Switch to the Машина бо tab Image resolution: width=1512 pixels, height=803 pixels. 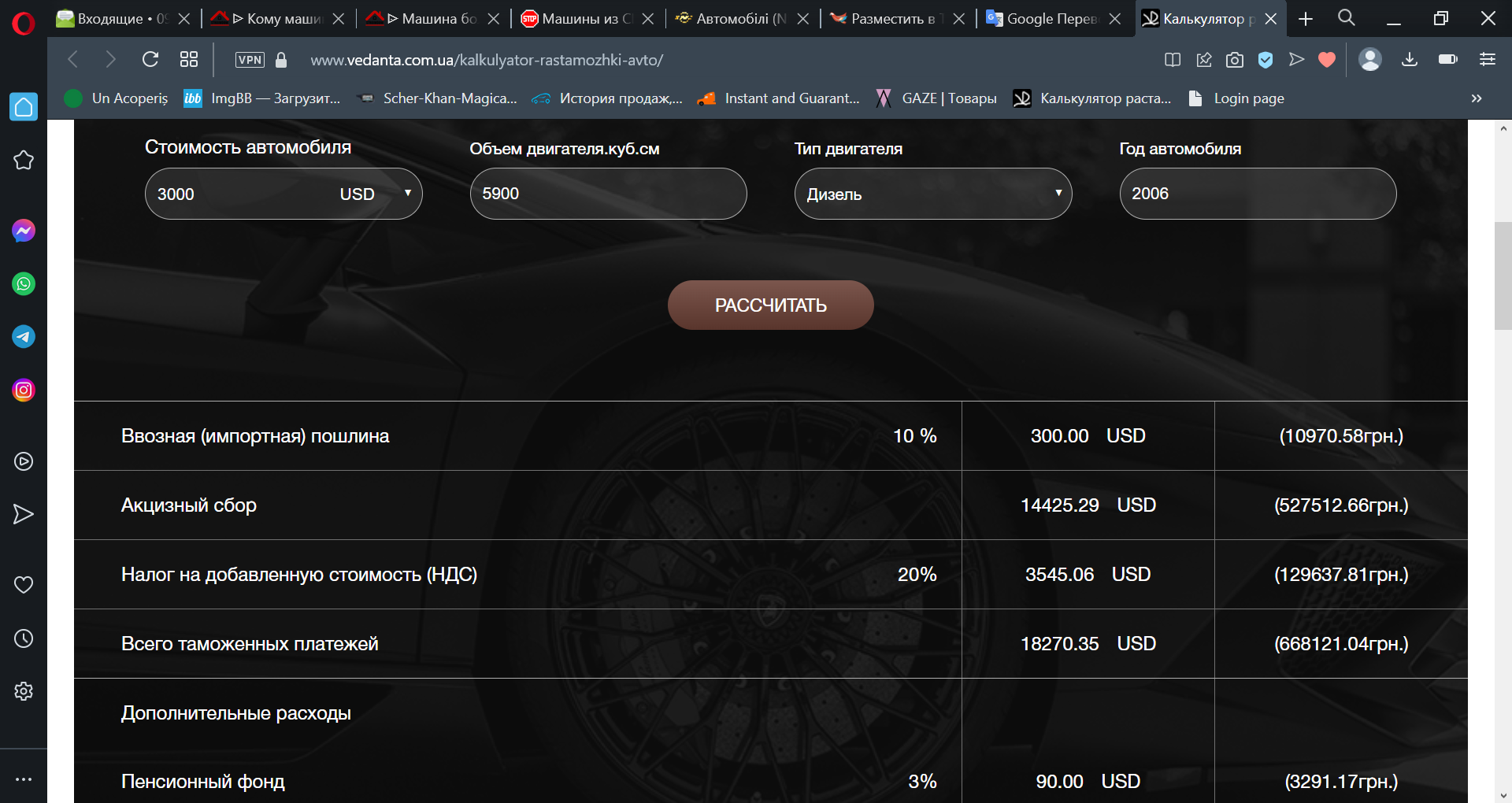coord(432,19)
